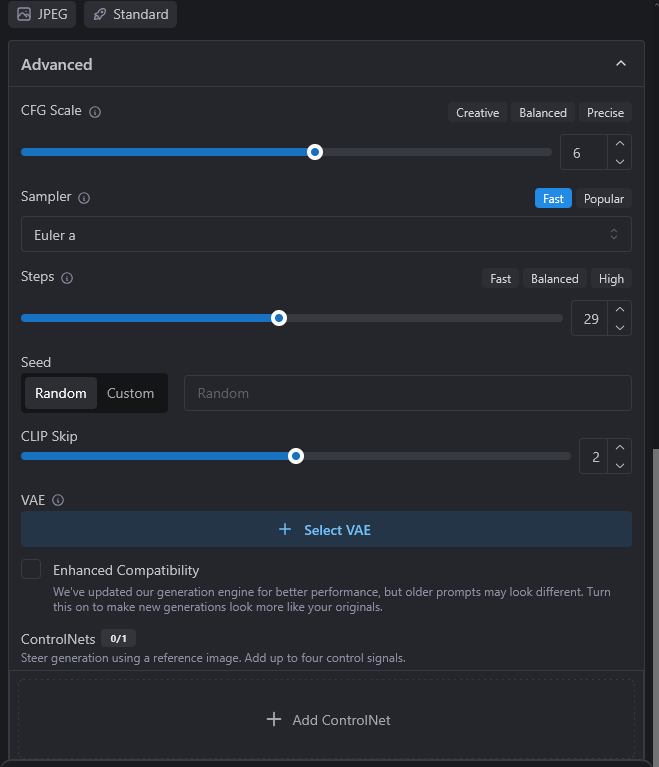Open the Sampler info icon
The height and width of the screenshot is (767, 659).
pyautogui.click(x=84, y=198)
